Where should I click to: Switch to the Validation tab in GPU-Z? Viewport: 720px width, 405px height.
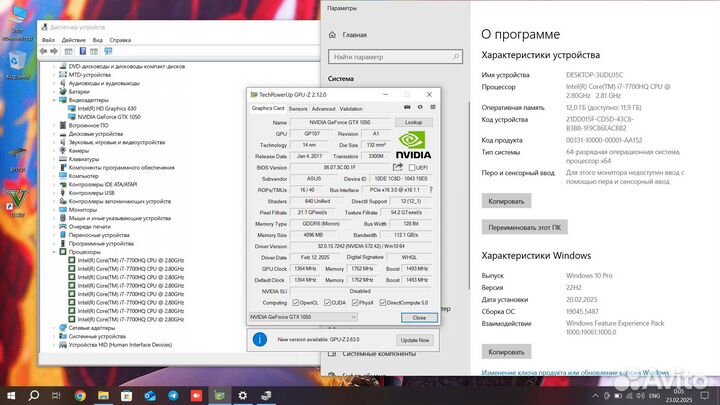[x=351, y=109]
